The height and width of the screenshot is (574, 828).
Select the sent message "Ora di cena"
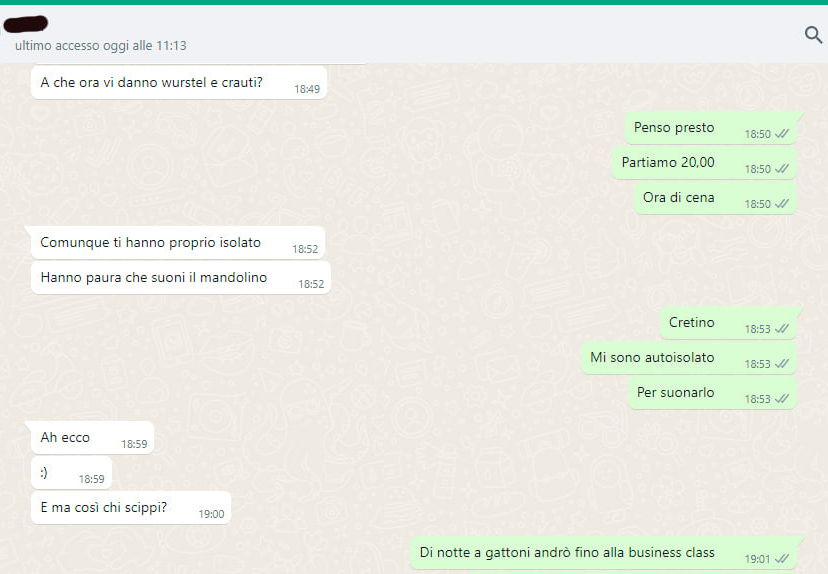point(715,197)
